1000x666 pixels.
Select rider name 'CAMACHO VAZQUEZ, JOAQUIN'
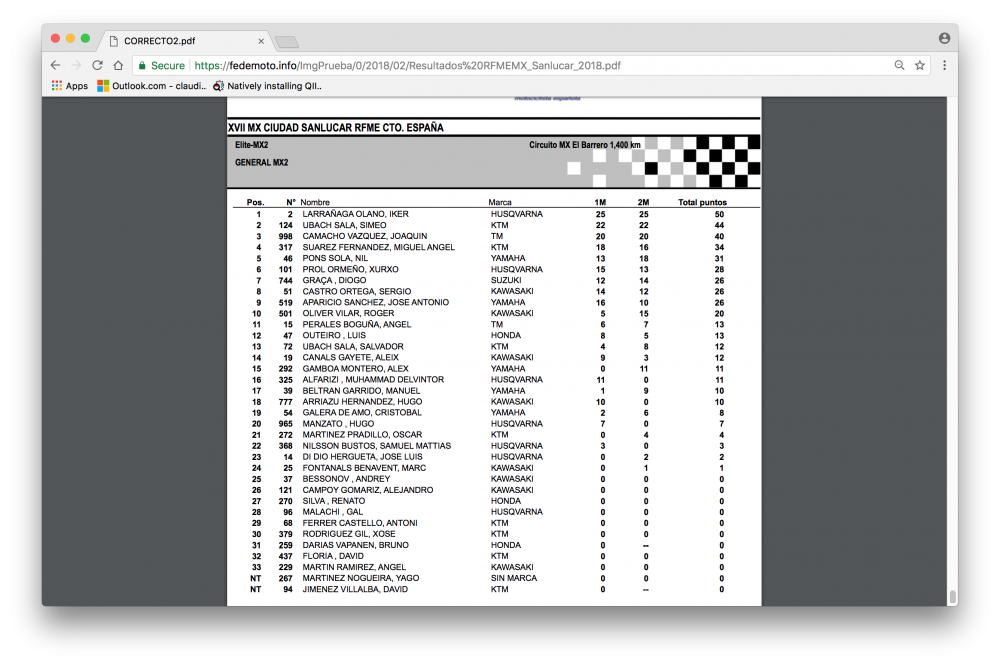[365, 236]
